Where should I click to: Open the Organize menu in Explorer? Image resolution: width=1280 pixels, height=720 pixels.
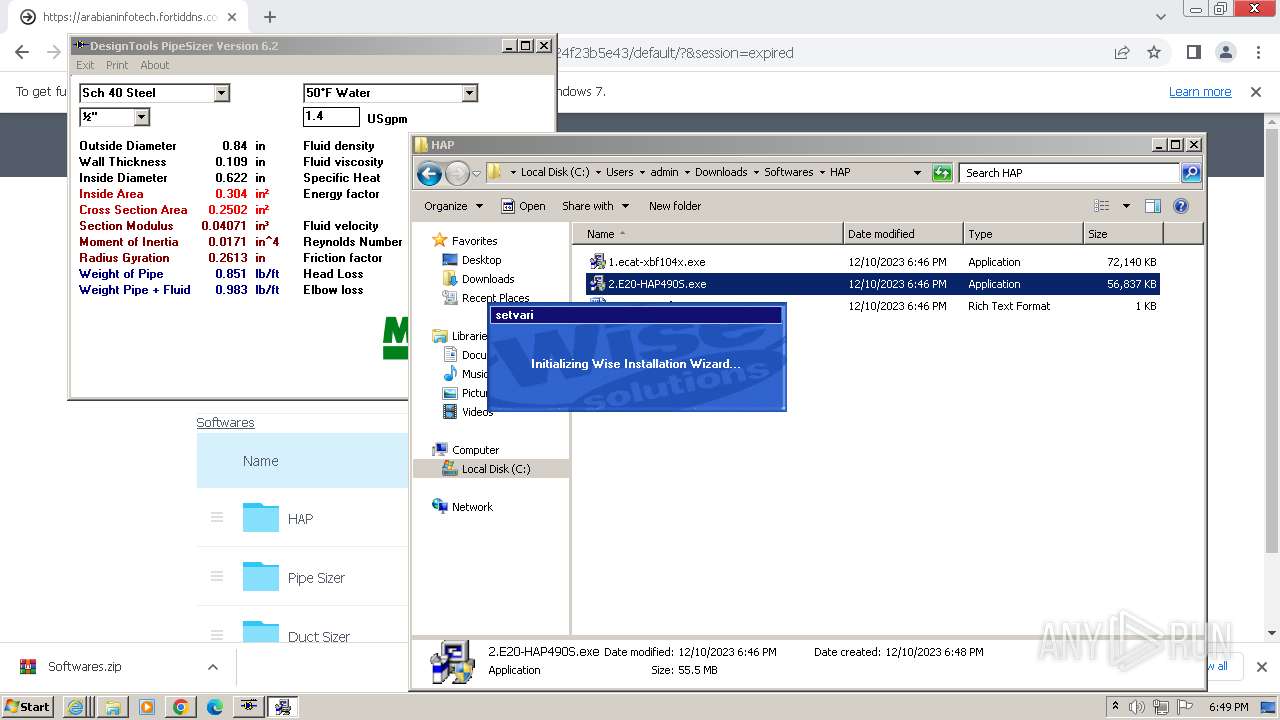[453, 206]
